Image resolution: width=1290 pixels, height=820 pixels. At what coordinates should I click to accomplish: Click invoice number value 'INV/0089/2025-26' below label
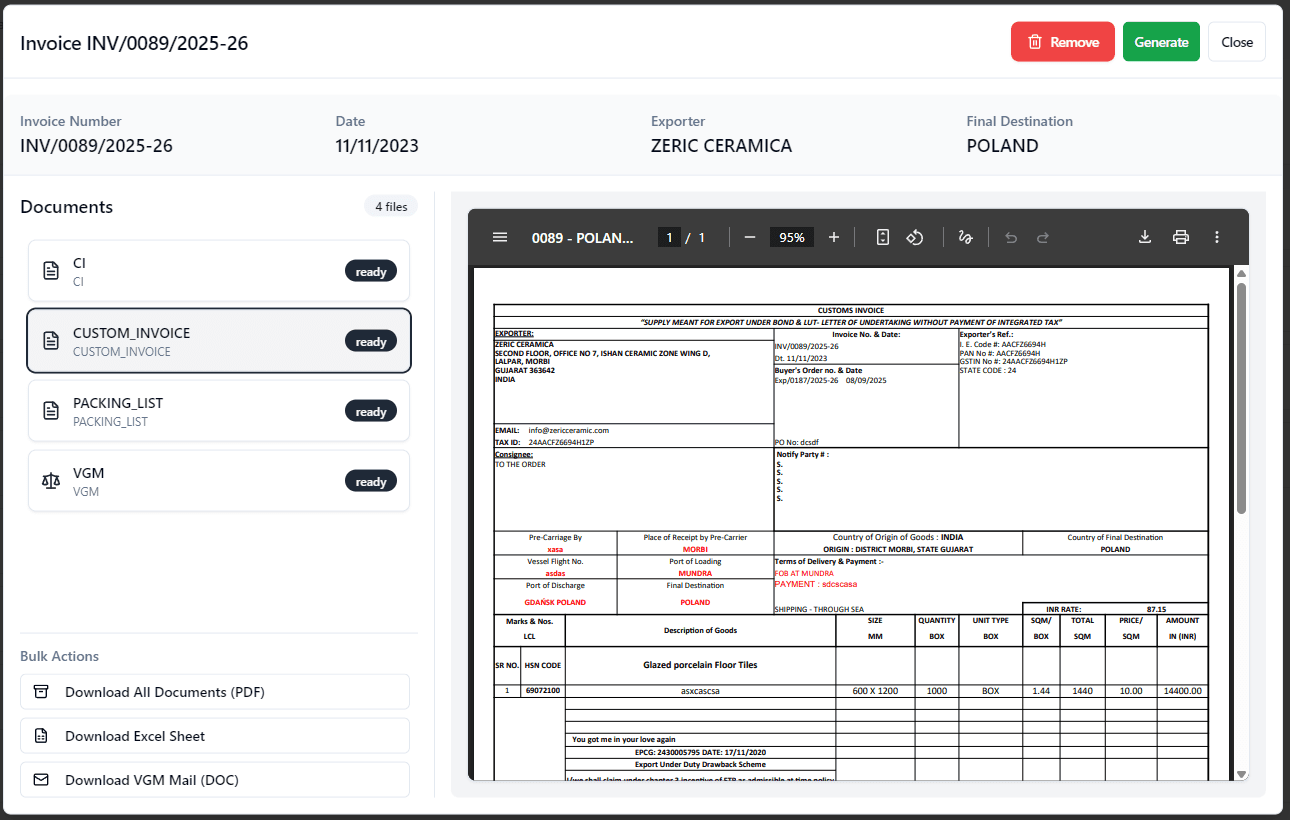pos(96,146)
